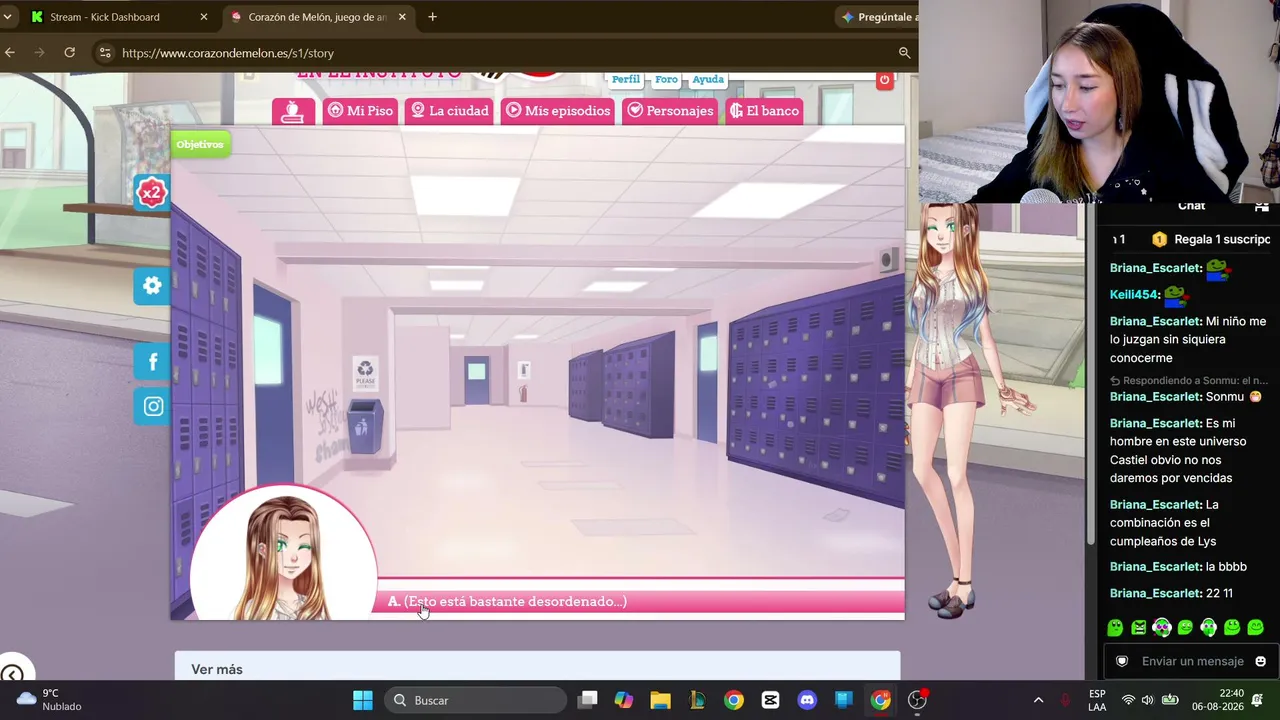This screenshot has width=1280, height=720.
Task: Click the red power logout button
Action: [884, 80]
